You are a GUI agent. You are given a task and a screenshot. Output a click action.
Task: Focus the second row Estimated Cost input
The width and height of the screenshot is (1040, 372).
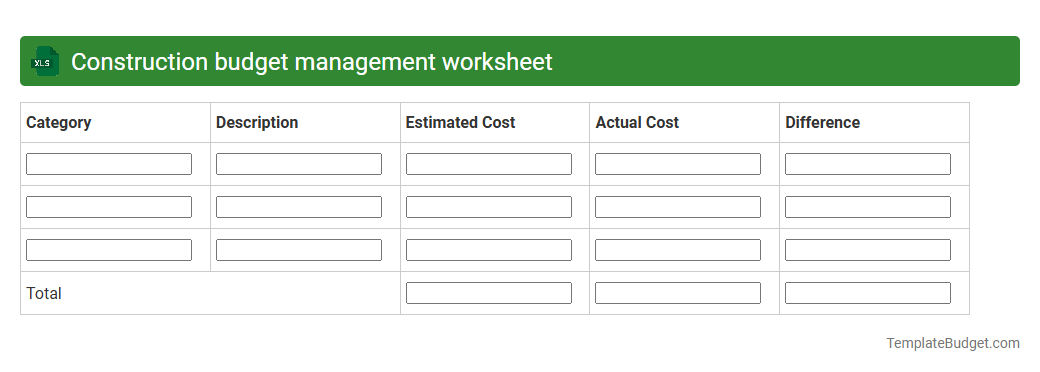point(489,207)
